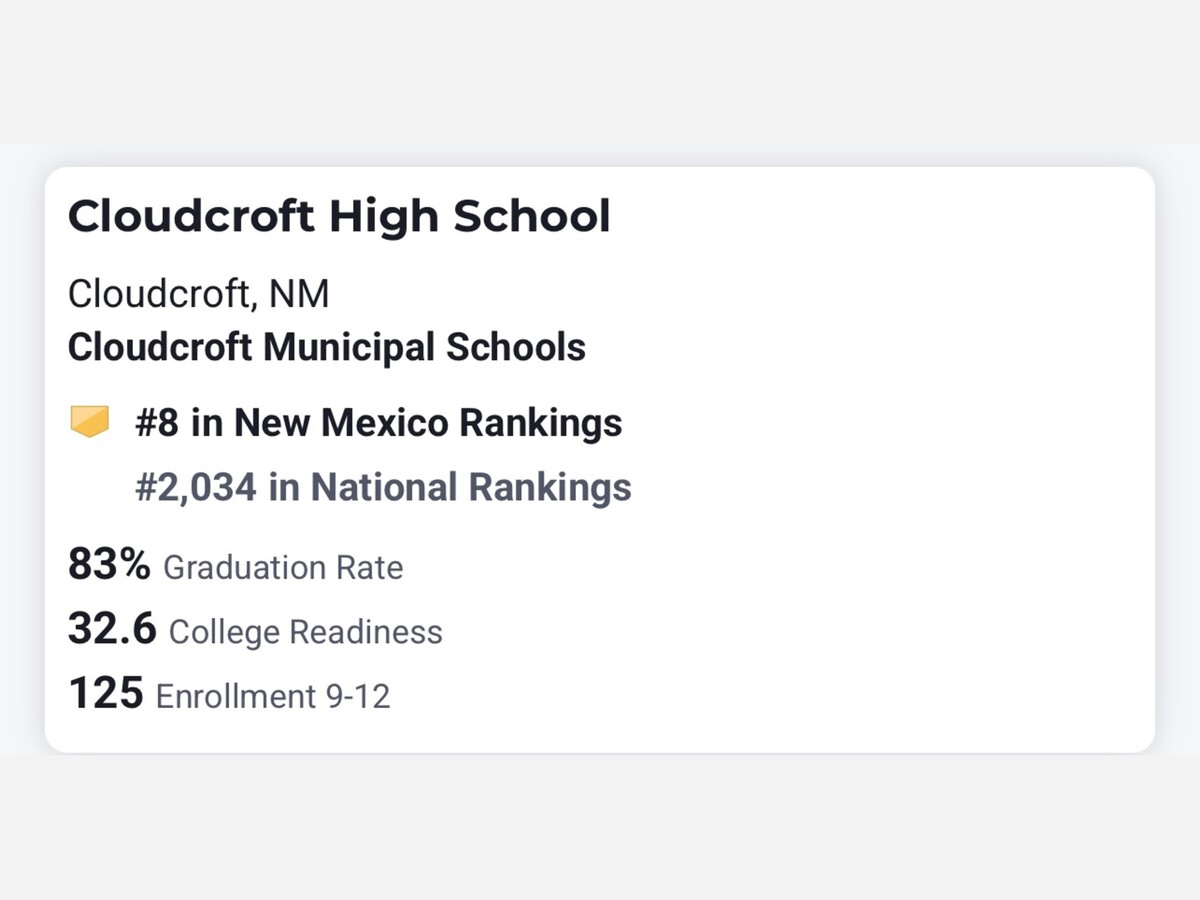The width and height of the screenshot is (1200, 900).
Task: Select the Graduation Rate label
Action: tap(283, 568)
